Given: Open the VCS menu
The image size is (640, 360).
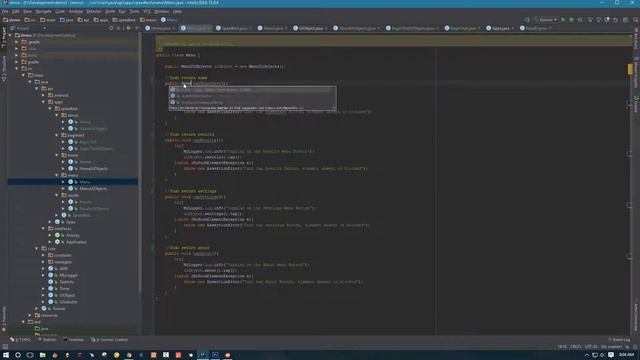Looking at the screenshot, I should coord(147,11).
